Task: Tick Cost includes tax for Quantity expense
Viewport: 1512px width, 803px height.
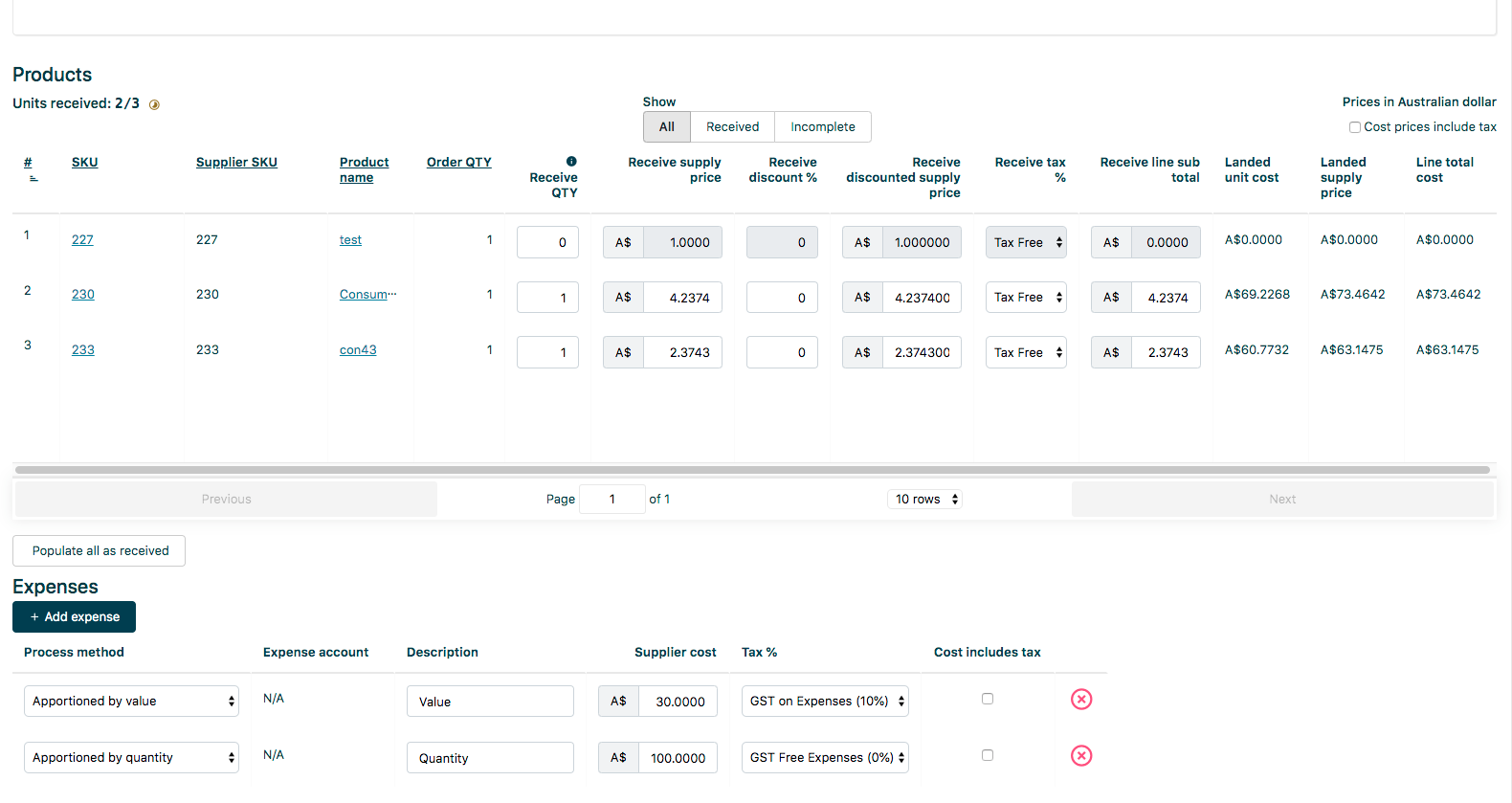Action: (988, 755)
